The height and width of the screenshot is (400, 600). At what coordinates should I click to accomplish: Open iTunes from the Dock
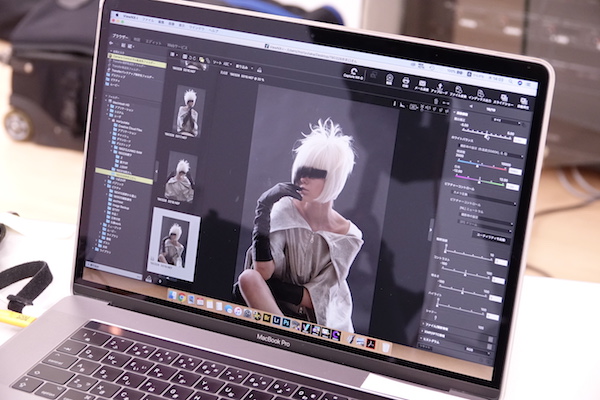point(238,311)
